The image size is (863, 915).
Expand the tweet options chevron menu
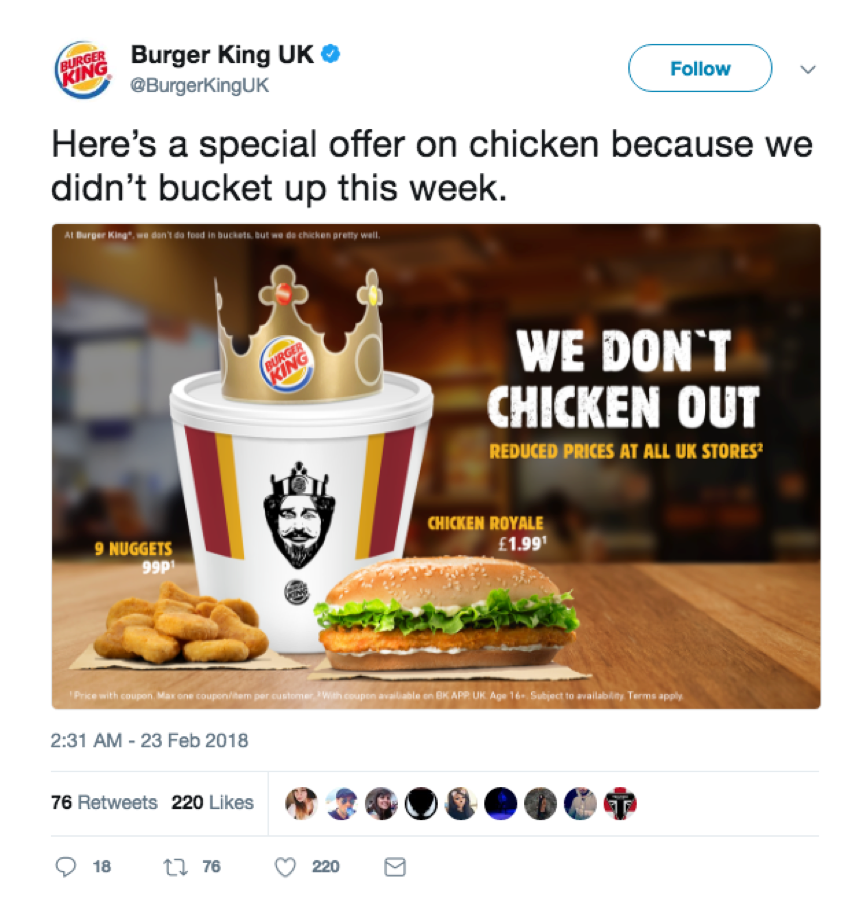pos(808,69)
